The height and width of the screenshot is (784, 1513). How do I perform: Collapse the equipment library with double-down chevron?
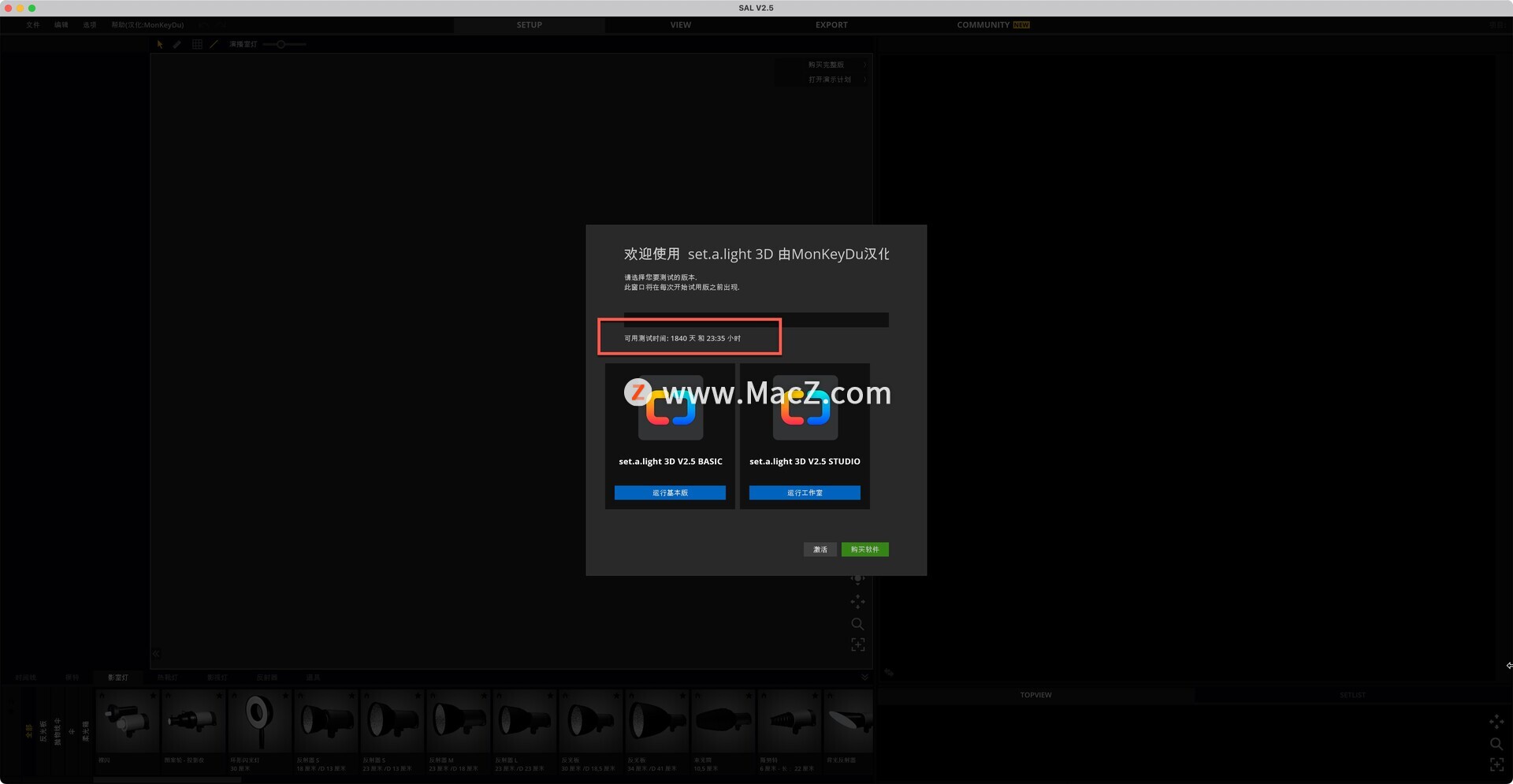864,678
